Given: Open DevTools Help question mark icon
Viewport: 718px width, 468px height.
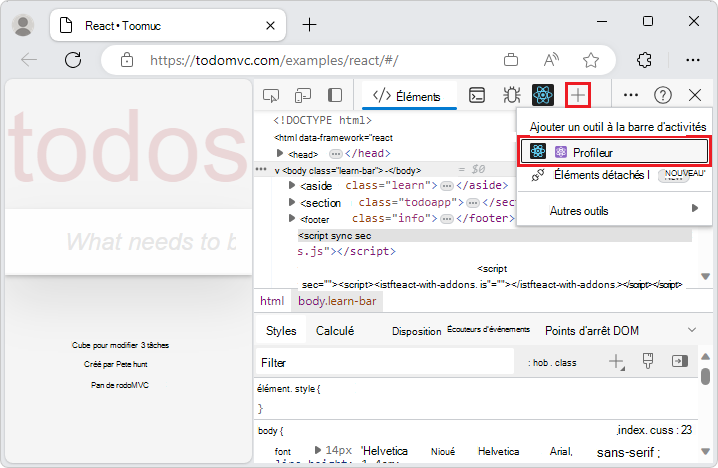Looking at the screenshot, I should point(663,95).
